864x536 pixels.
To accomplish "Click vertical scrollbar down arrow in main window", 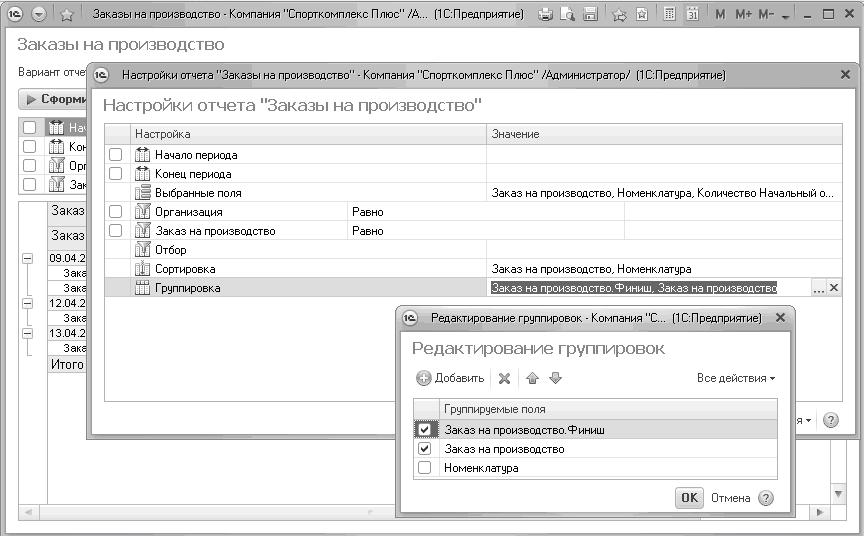I will [x=838, y=494].
